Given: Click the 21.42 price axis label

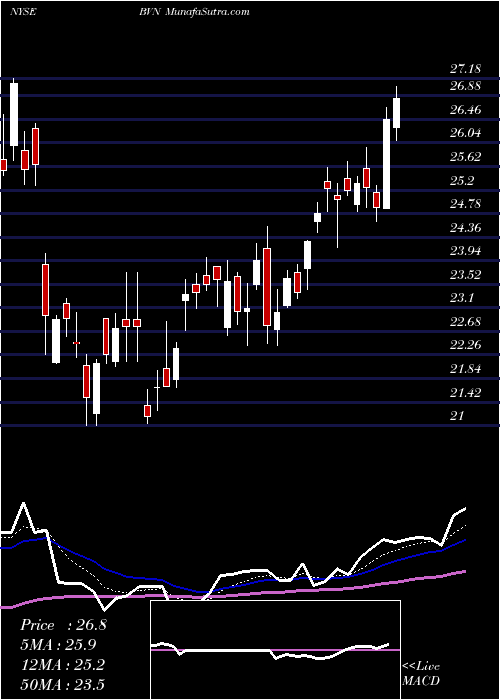Looking at the screenshot, I should click(x=465, y=392).
